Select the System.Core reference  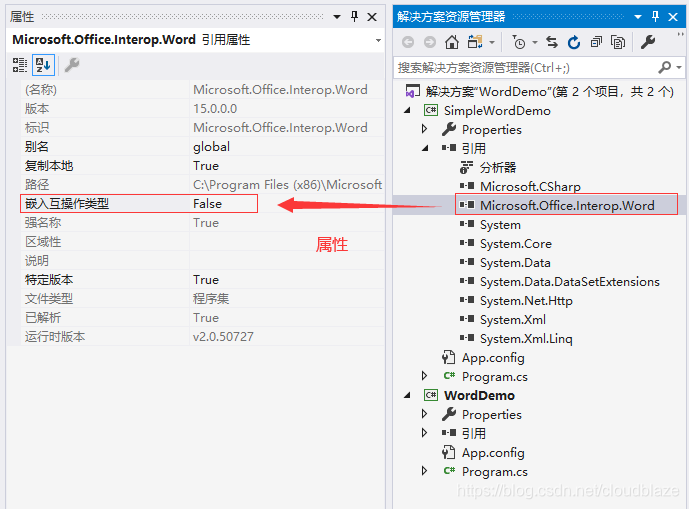(x=515, y=244)
